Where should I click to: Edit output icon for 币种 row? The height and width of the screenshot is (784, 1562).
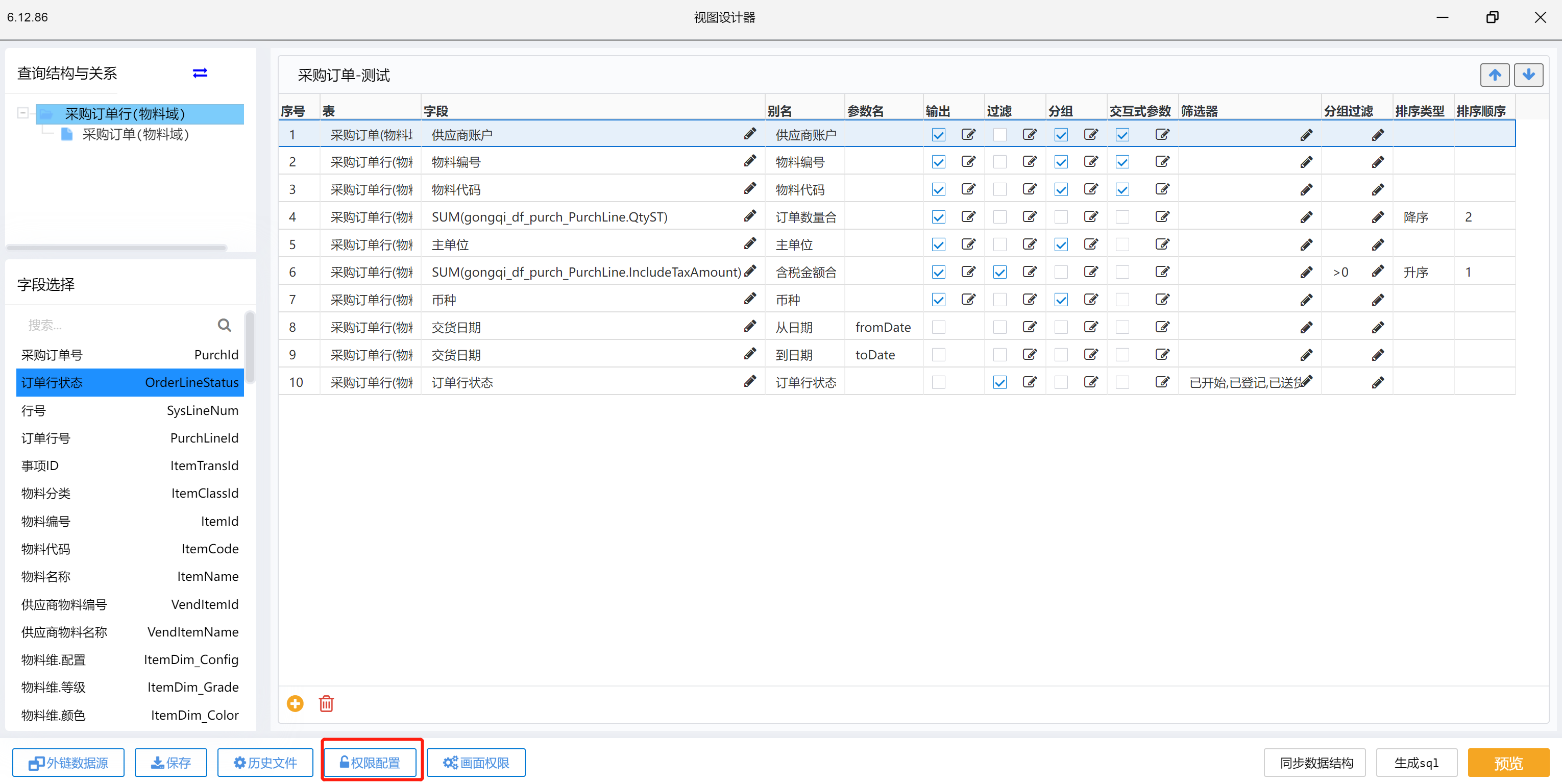point(968,299)
